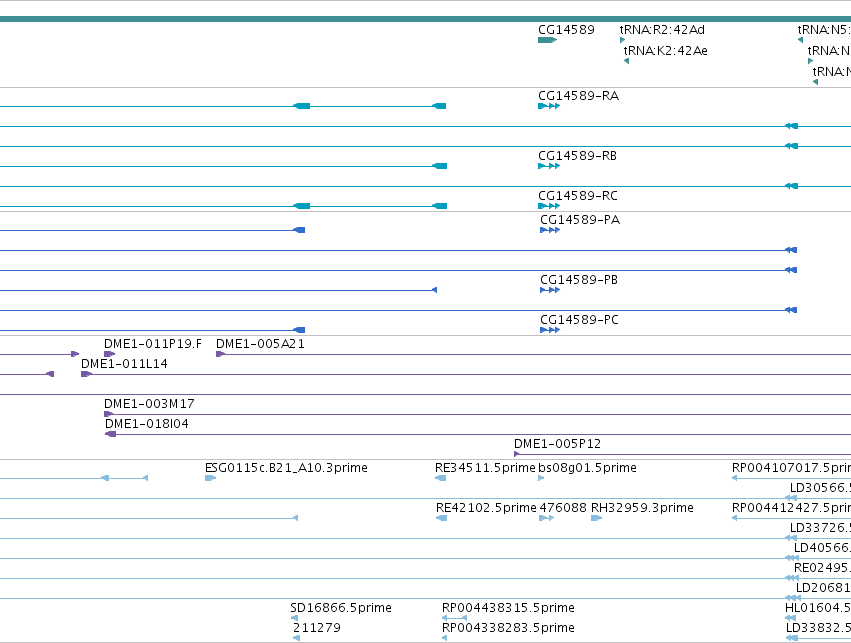This screenshot has width=851, height=643.
Task: Select the DME1-003M17 feature label
Action: click(x=149, y=404)
